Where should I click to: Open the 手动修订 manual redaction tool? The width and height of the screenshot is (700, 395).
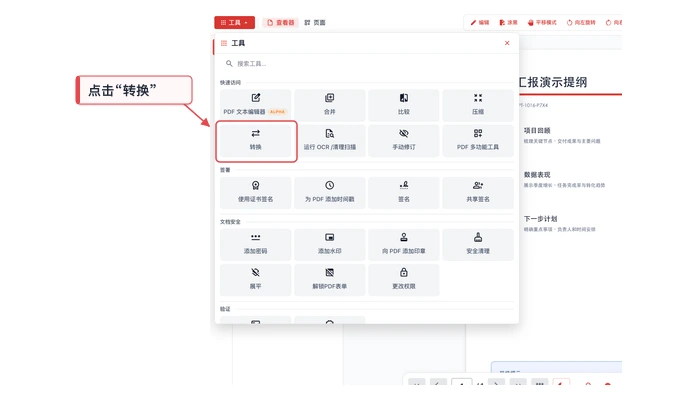pos(404,140)
